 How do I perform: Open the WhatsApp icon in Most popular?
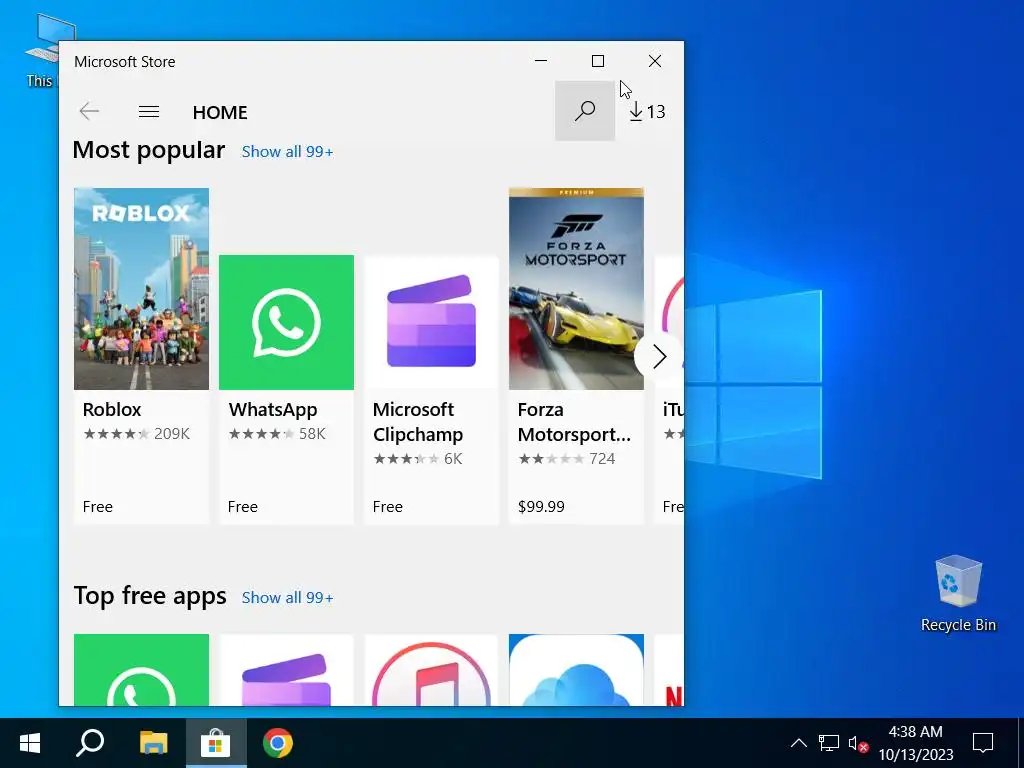(x=286, y=323)
